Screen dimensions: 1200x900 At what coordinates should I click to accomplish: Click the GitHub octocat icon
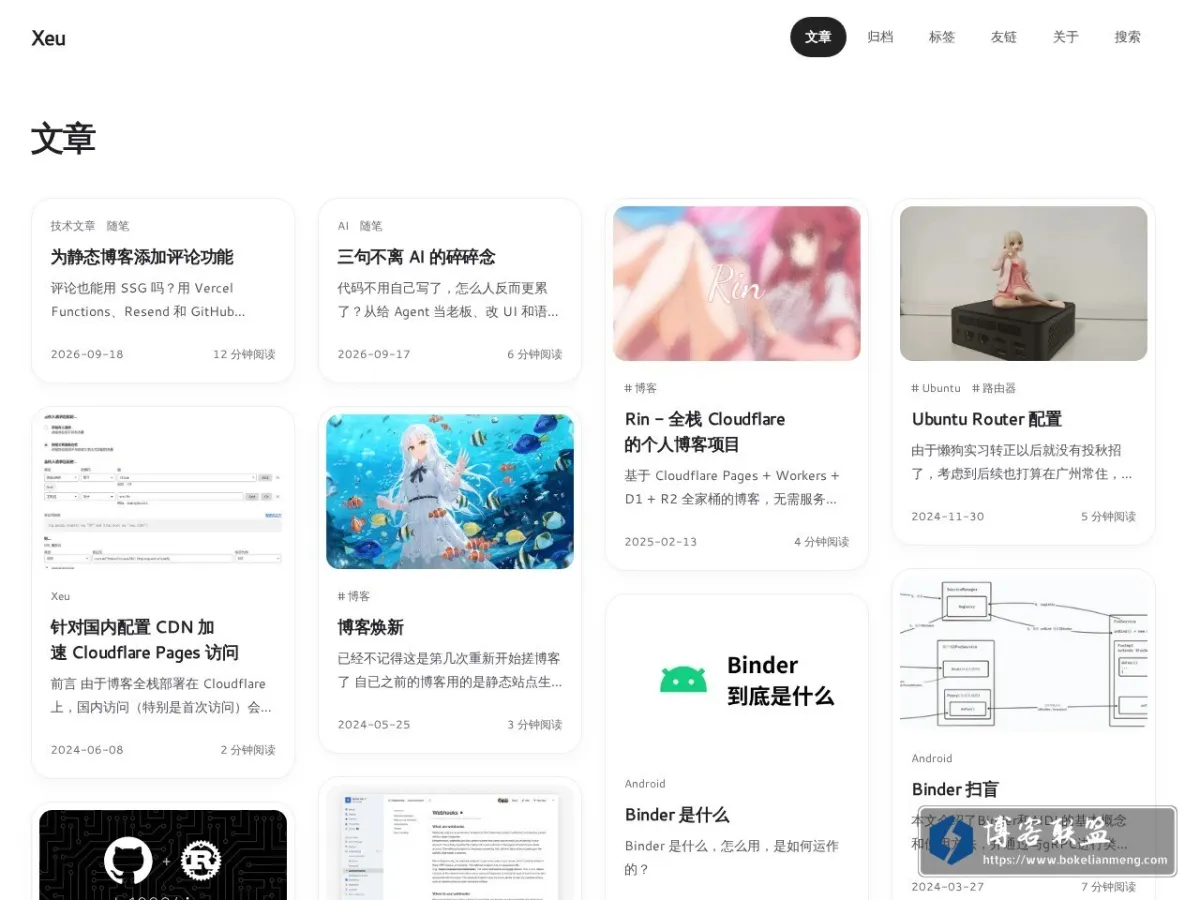click(x=128, y=860)
